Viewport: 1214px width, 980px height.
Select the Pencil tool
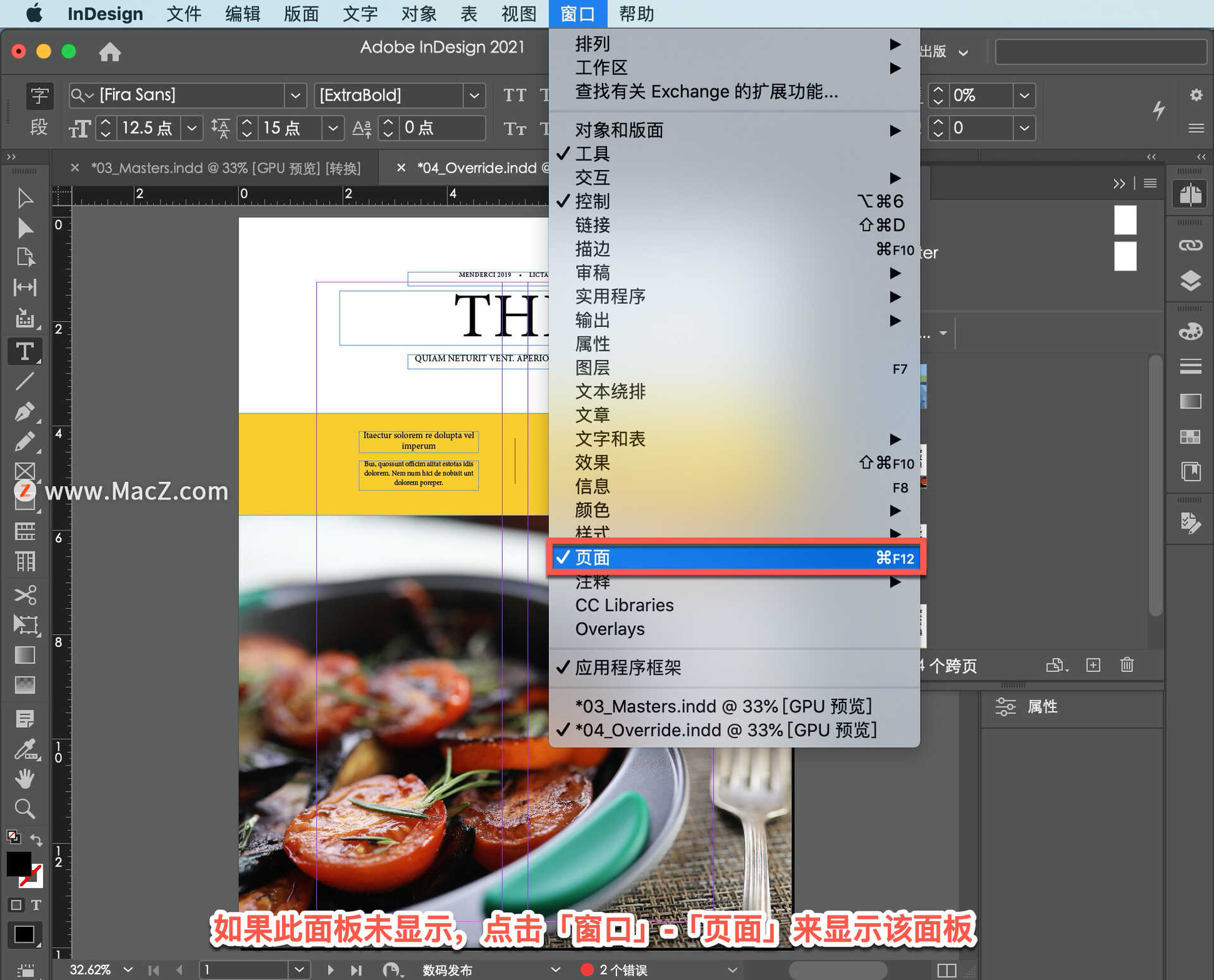pyautogui.click(x=25, y=441)
